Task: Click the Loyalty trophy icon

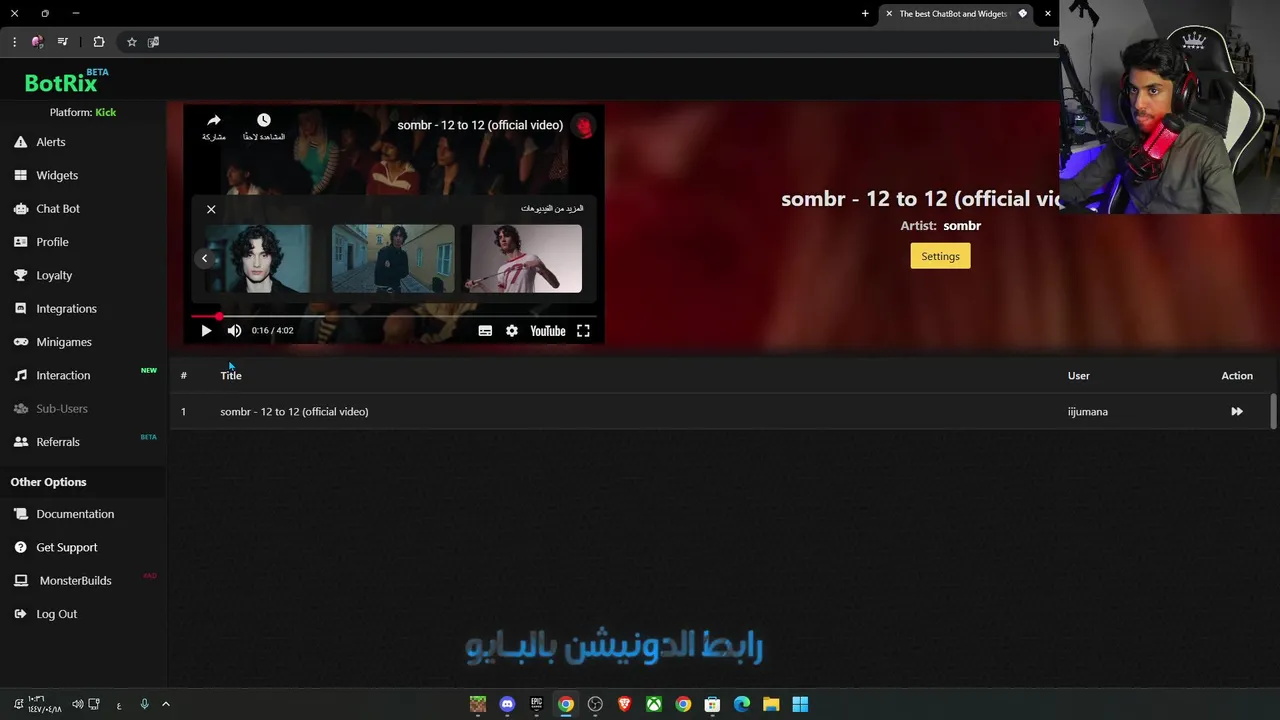Action: [20, 275]
